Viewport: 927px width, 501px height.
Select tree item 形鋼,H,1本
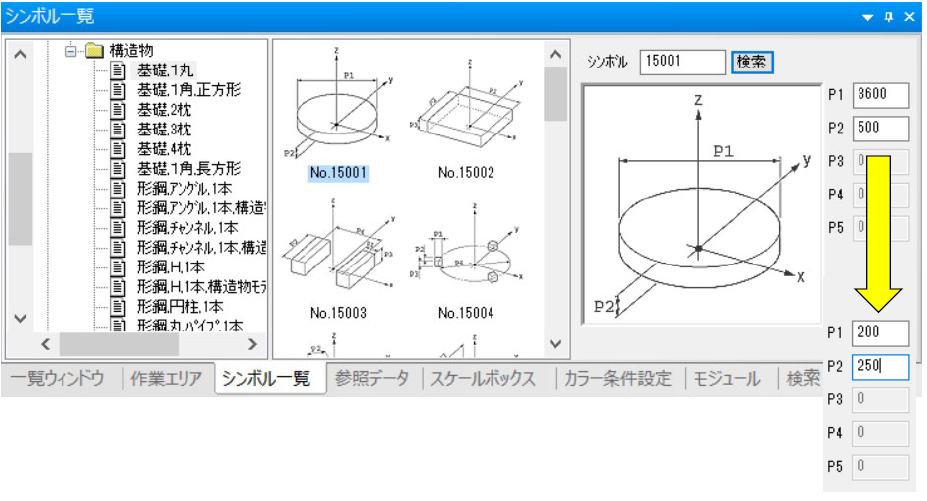pyautogui.click(x=170, y=267)
